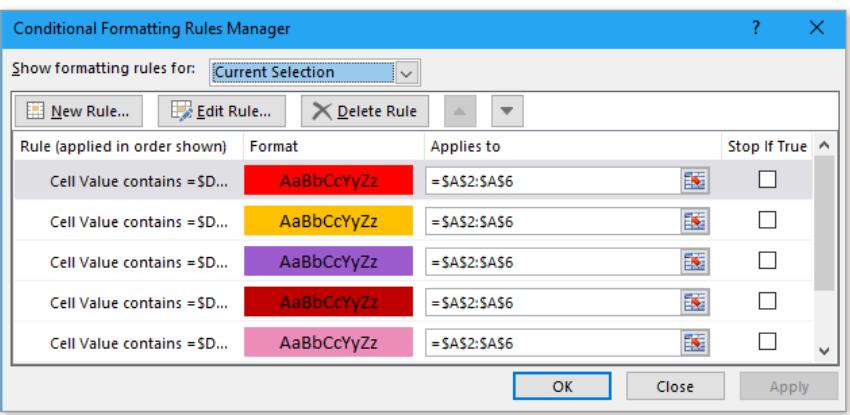850x415 pixels.
Task: Click range selector icon for red rule
Action: click(x=693, y=180)
